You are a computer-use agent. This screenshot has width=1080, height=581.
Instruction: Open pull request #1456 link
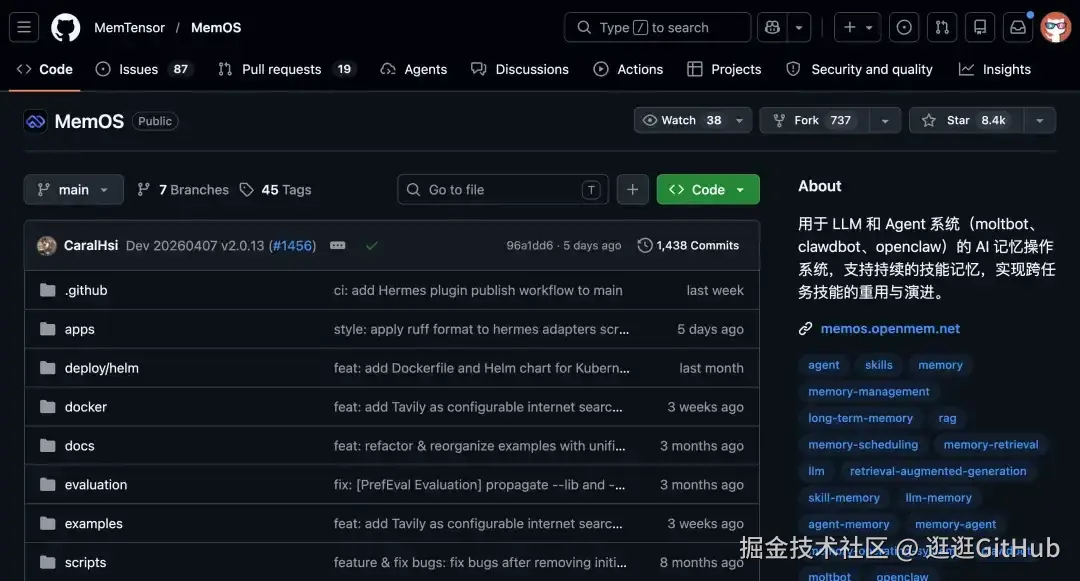(x=293, y=246)
